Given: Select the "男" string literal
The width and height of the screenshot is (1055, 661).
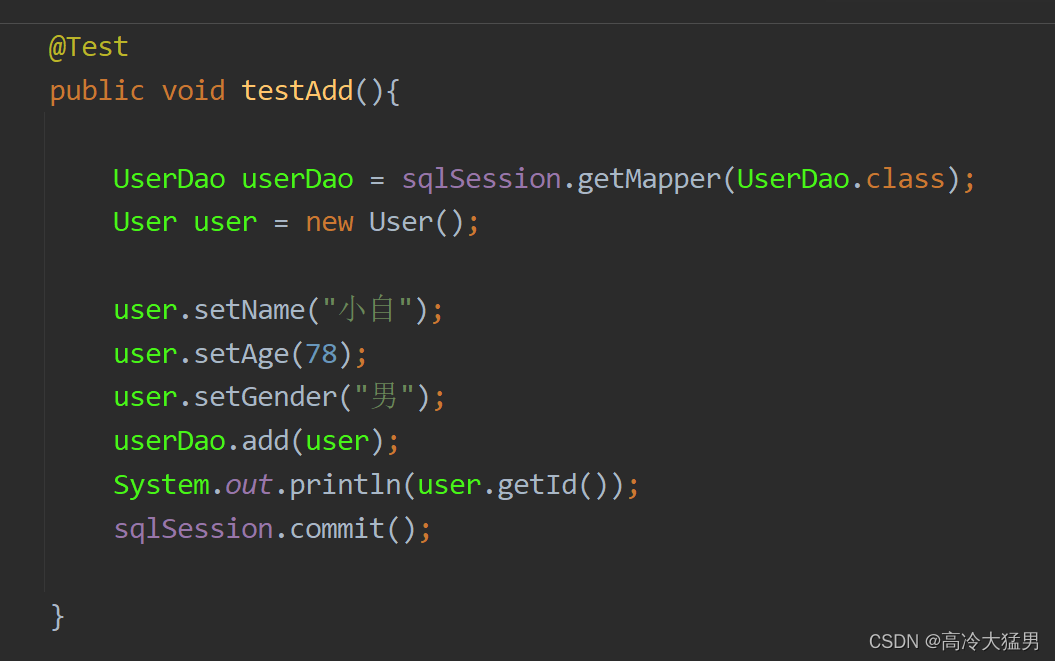Looking at the screenshot, I should tap(384, 396).
